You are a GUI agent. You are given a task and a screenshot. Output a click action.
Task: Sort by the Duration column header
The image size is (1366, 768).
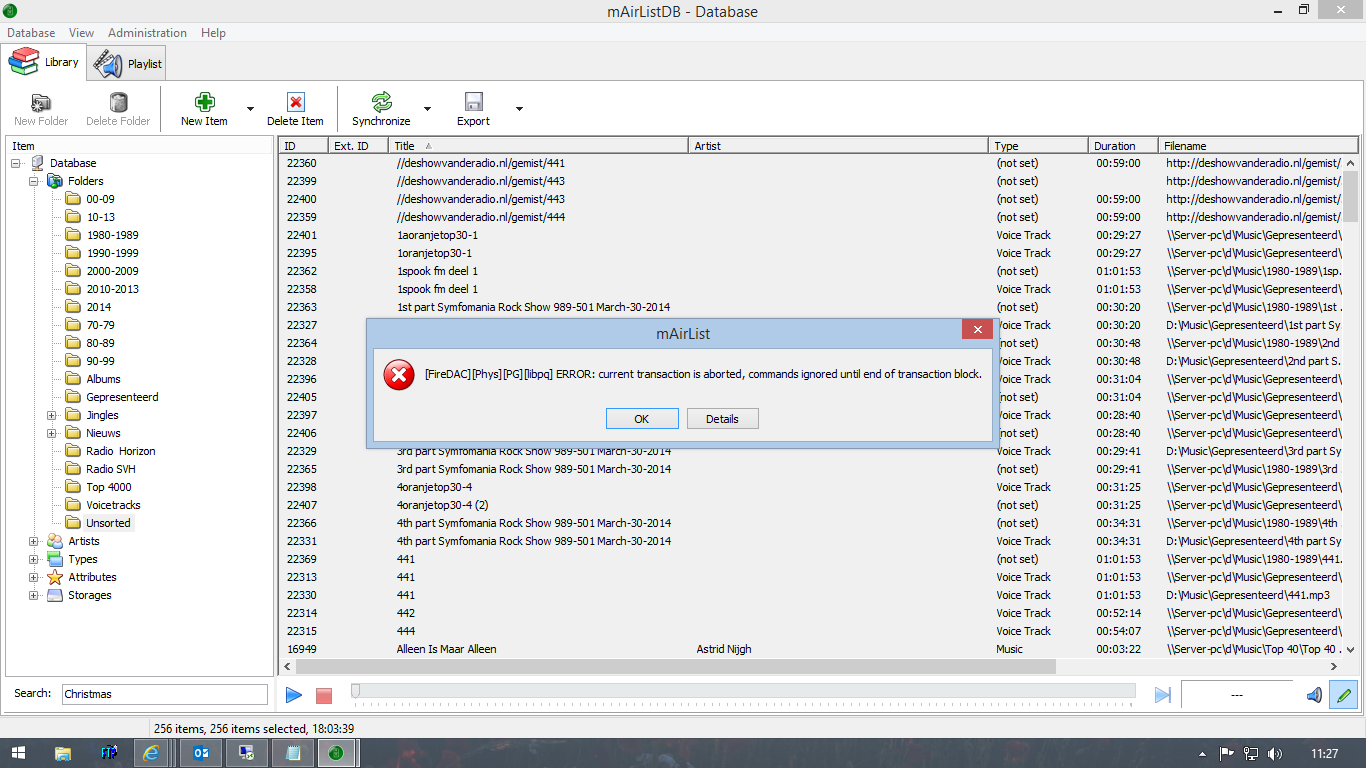[1123, 146]
